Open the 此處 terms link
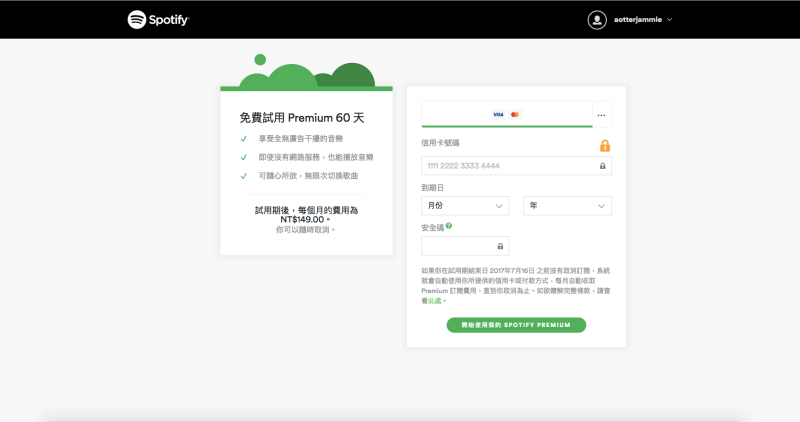Viewport: 800px width, 422px height. coord(434,301)
